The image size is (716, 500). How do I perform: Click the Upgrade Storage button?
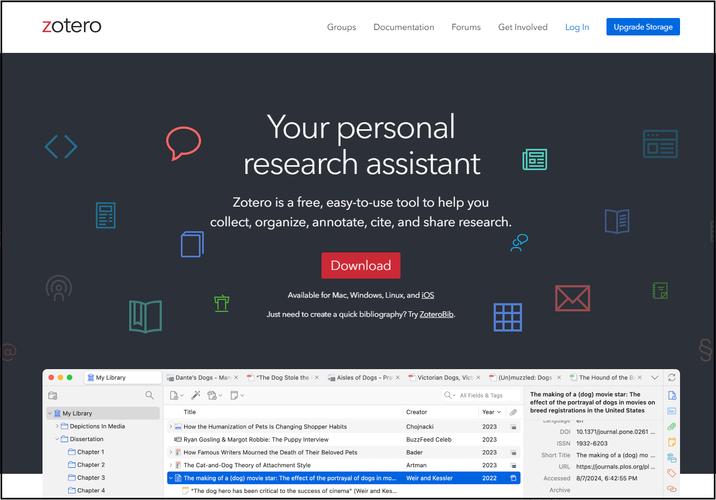point(643,27)
